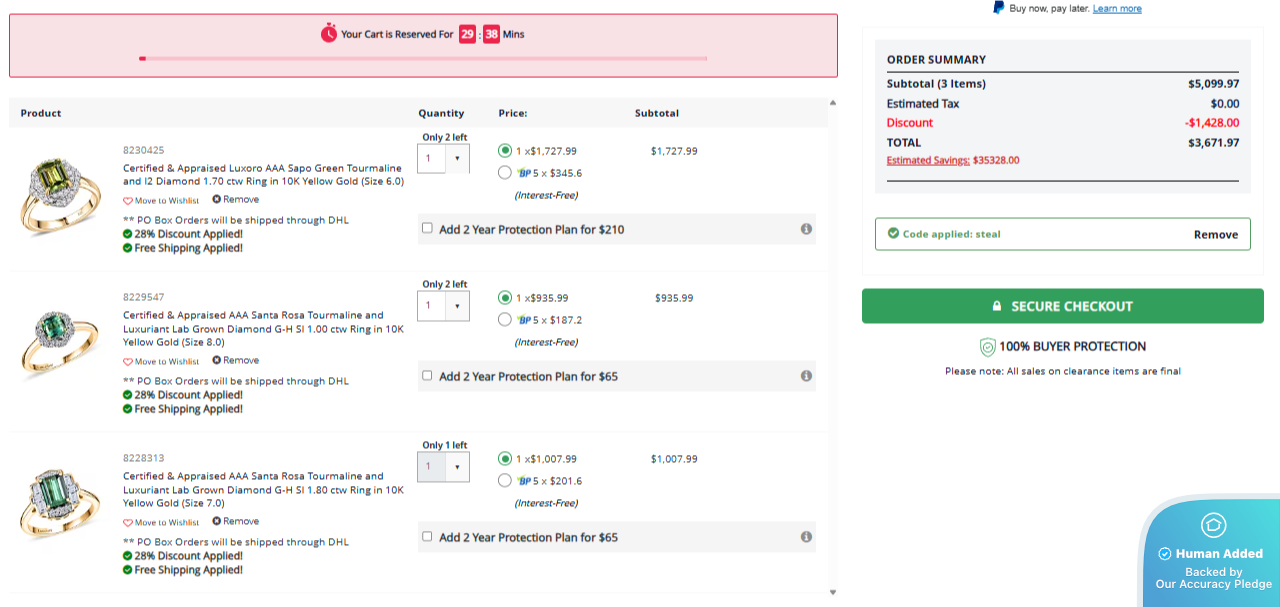Expand the quantity selector for item 8229547
This screenshot has height=607, width=1280.
pyautogui.click(x=458, y=306)
